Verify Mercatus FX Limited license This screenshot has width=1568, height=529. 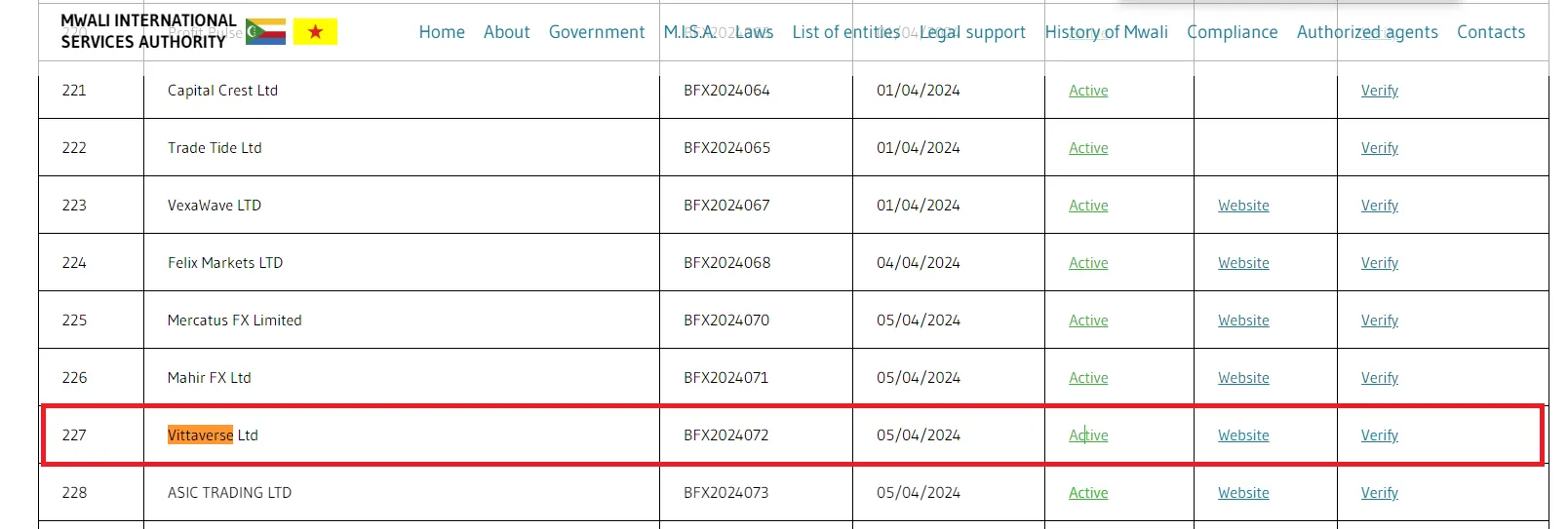1379,321
